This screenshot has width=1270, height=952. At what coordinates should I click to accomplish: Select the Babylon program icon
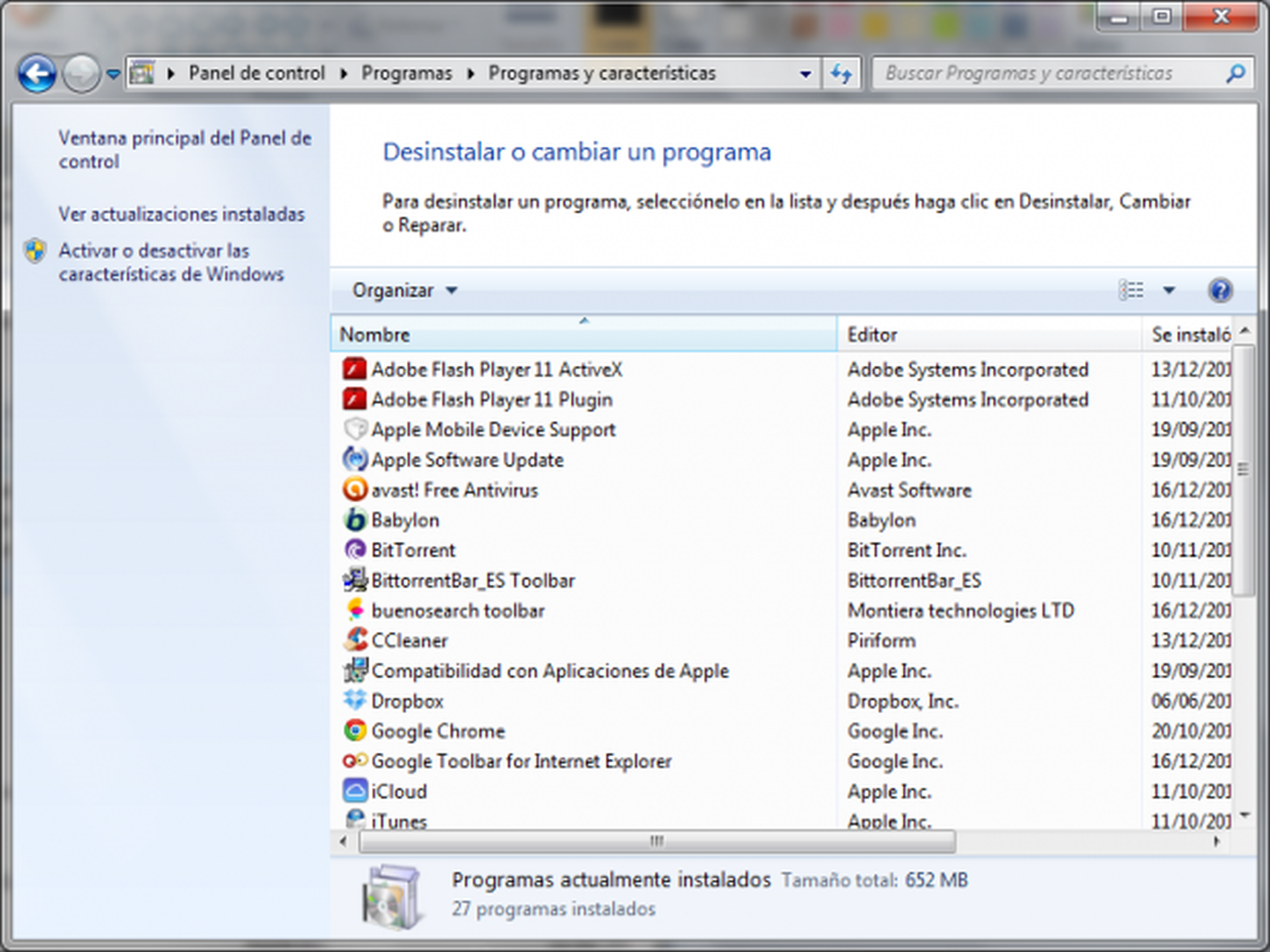click(355, 520)
